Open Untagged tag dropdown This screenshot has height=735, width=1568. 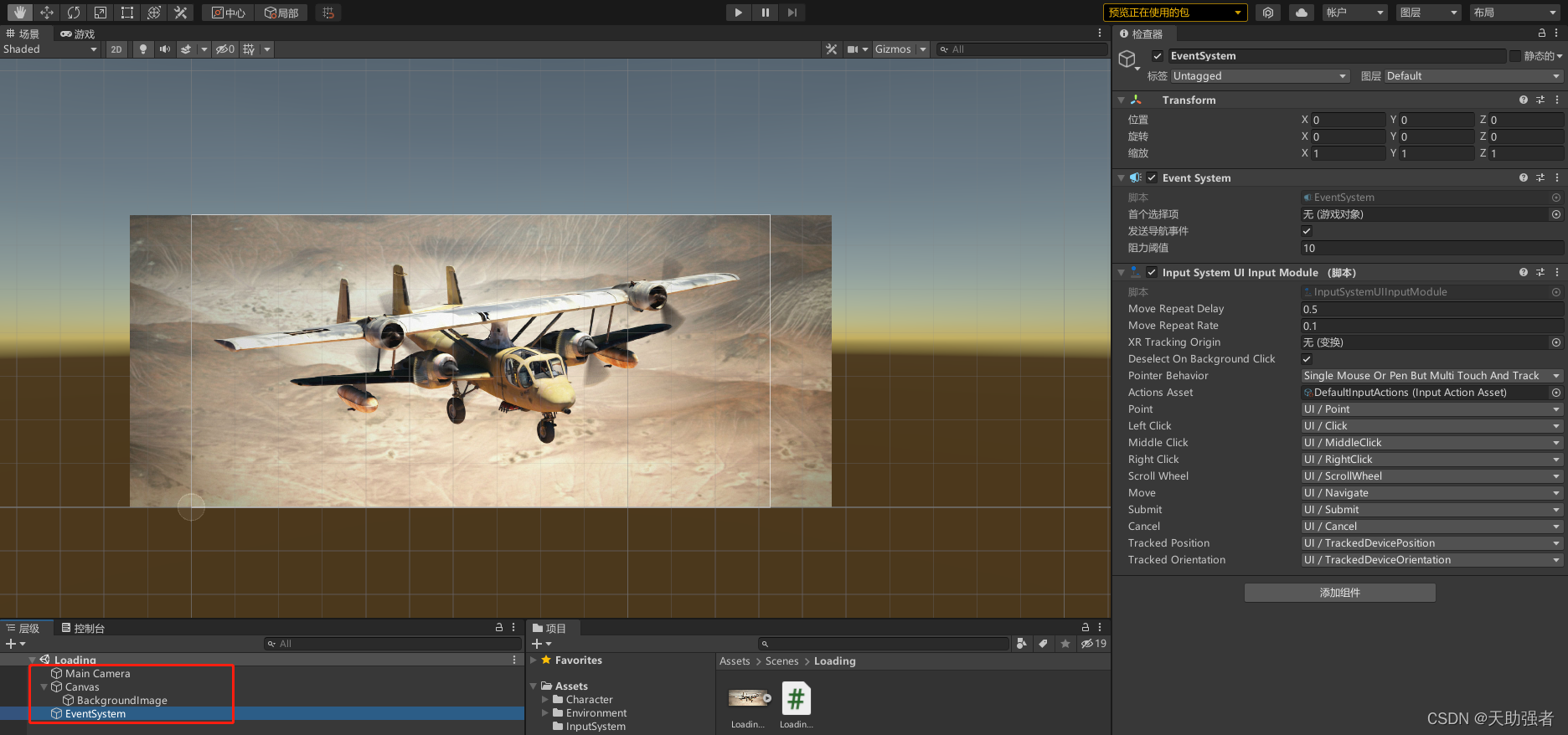[1260, 76]
